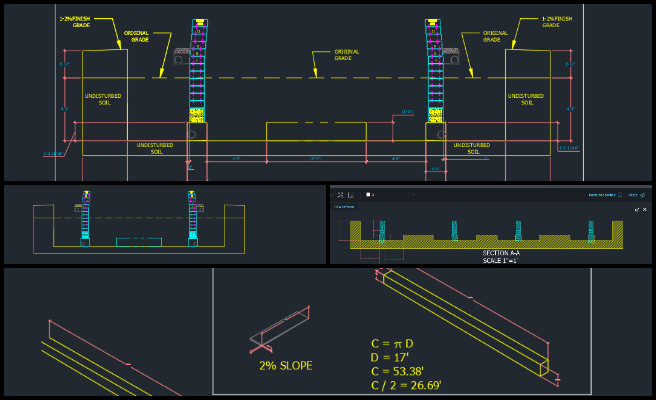
Task: Click the pop-out icon above section drawing
Action: (x=637, y=210)
